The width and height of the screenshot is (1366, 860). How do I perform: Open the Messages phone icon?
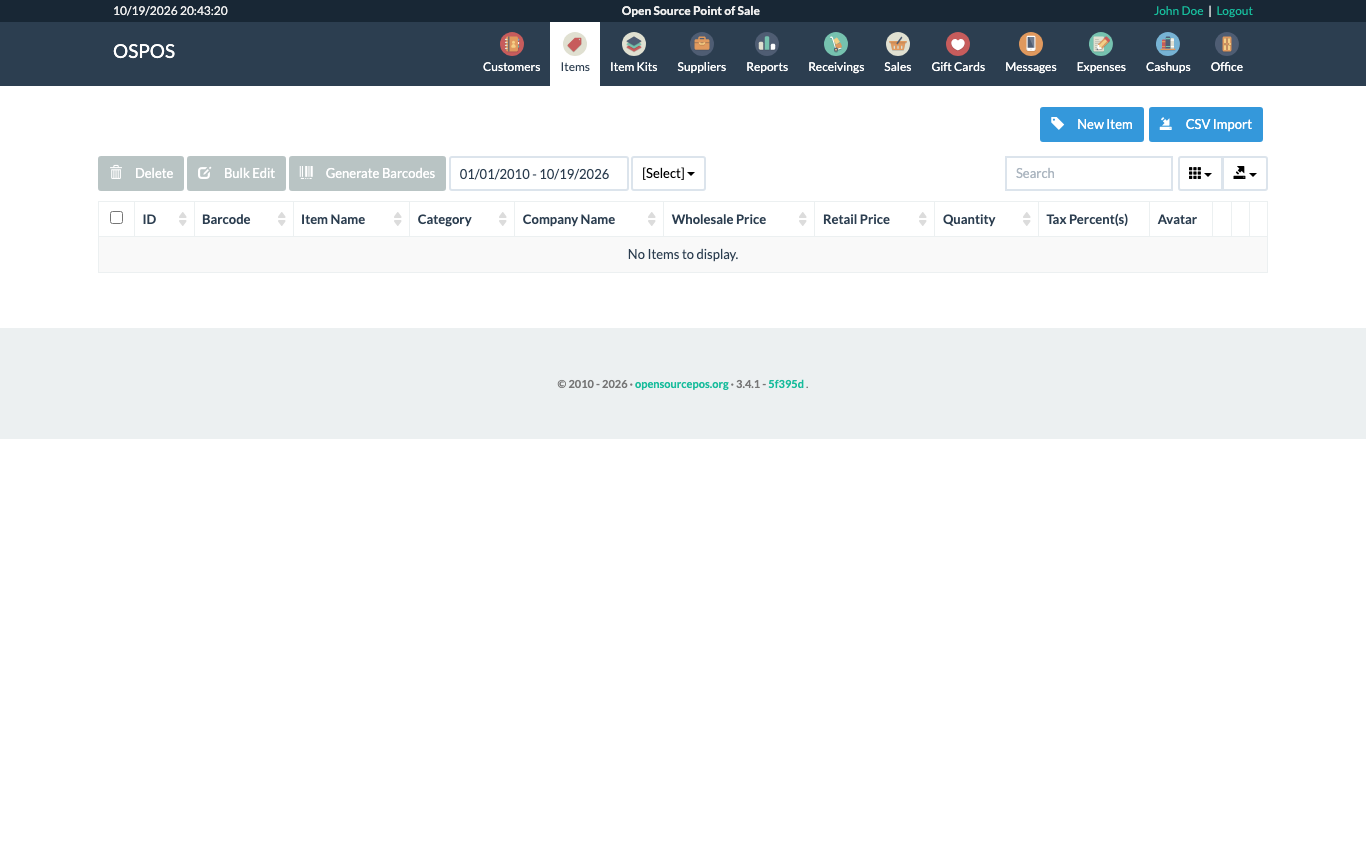1031,44
